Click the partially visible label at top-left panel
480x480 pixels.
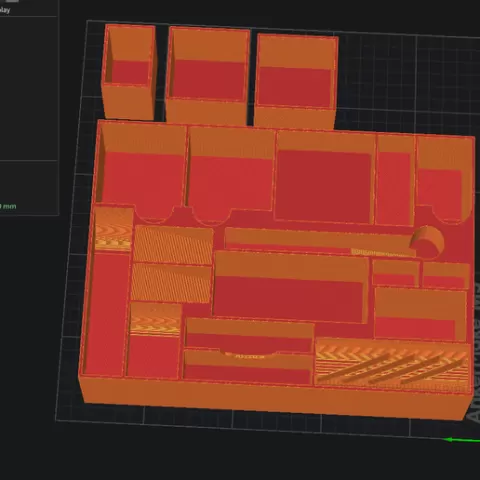point(5,10)
